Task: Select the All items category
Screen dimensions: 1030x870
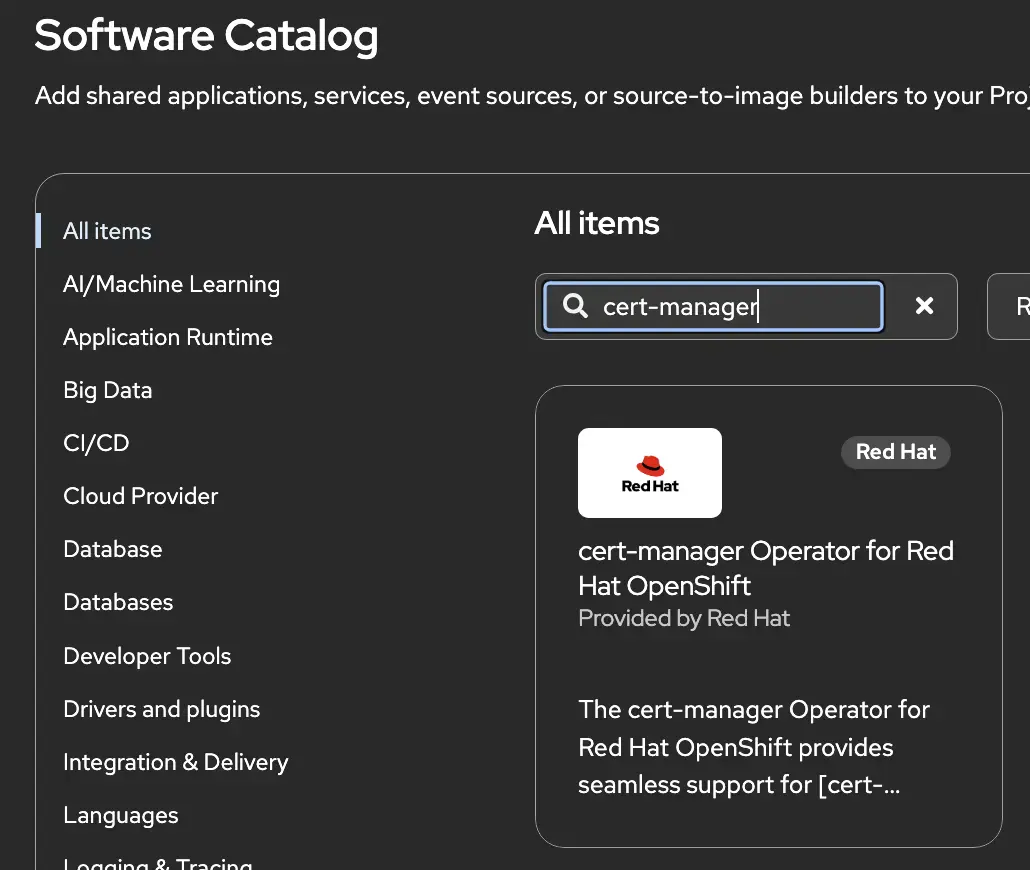Action: click(107, 231)
